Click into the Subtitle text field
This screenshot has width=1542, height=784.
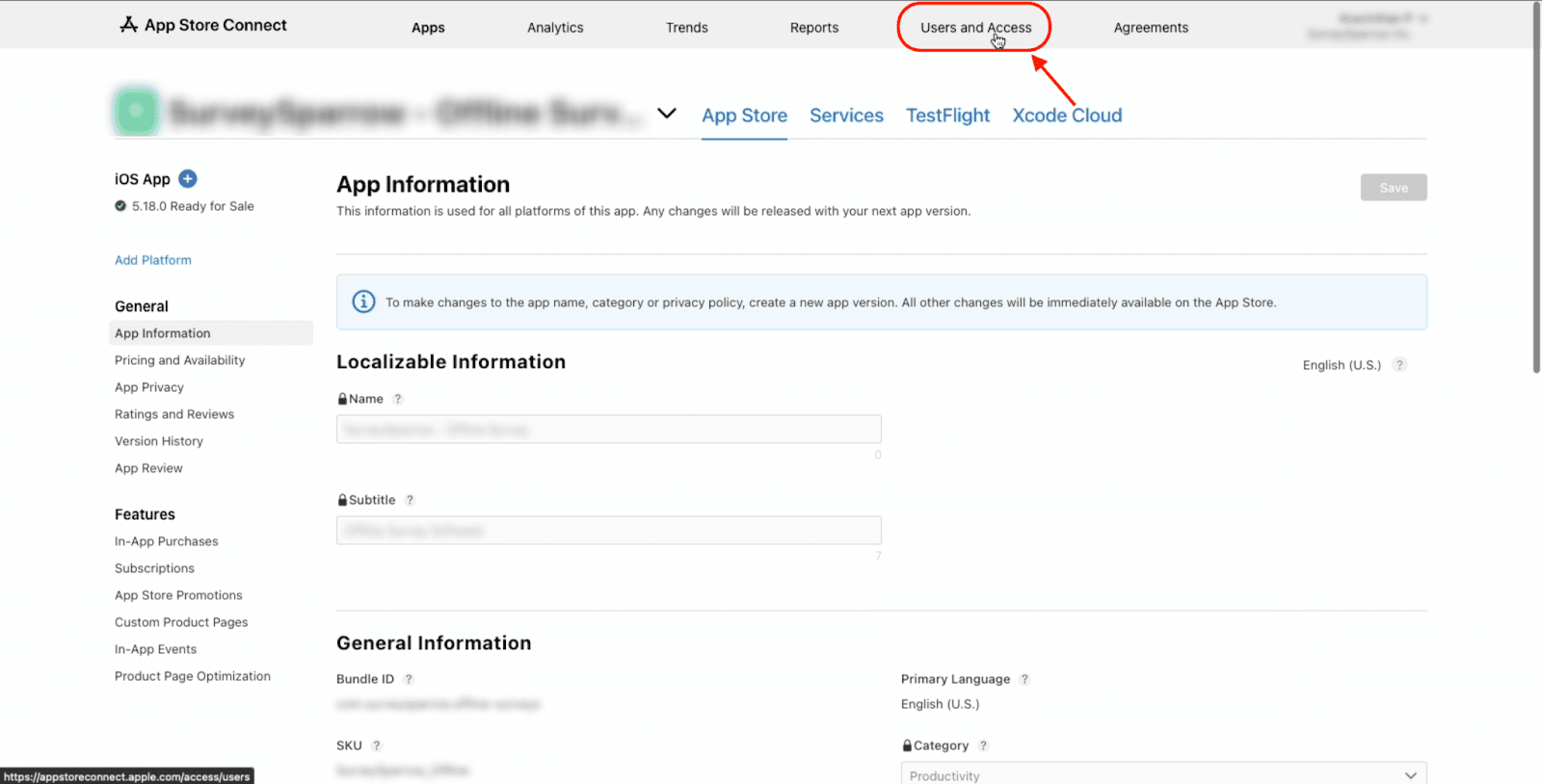point(608,531)
